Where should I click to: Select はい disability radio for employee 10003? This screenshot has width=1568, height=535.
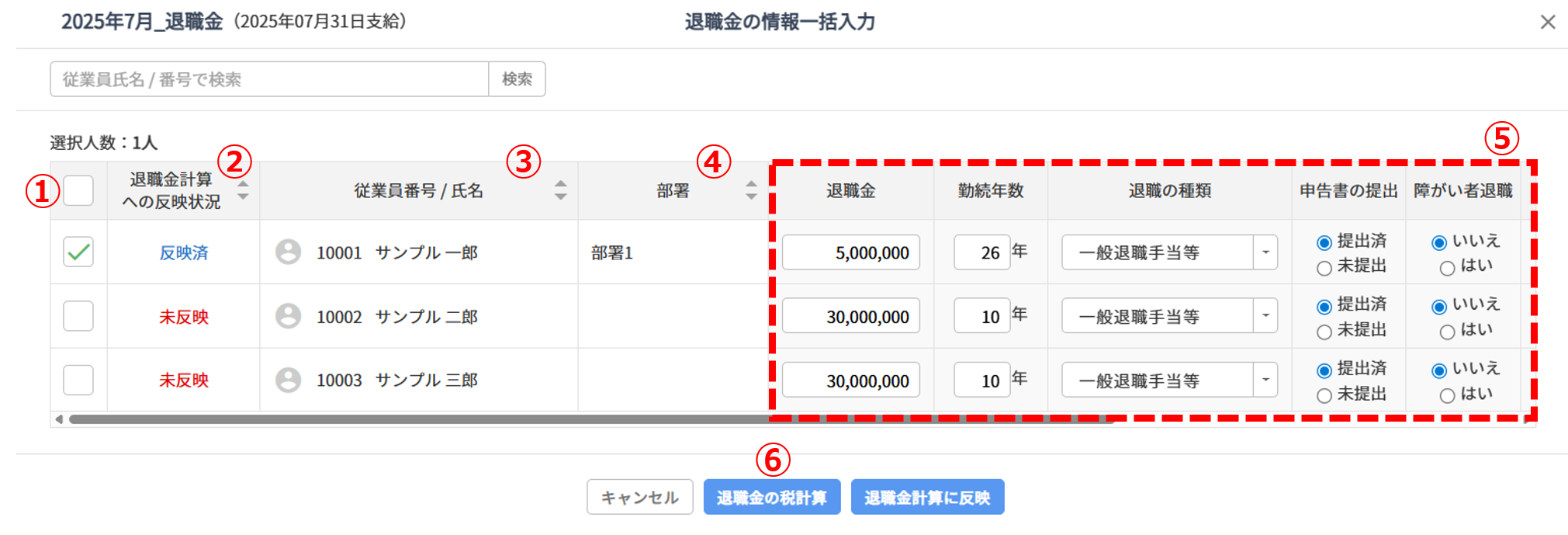1447,396
